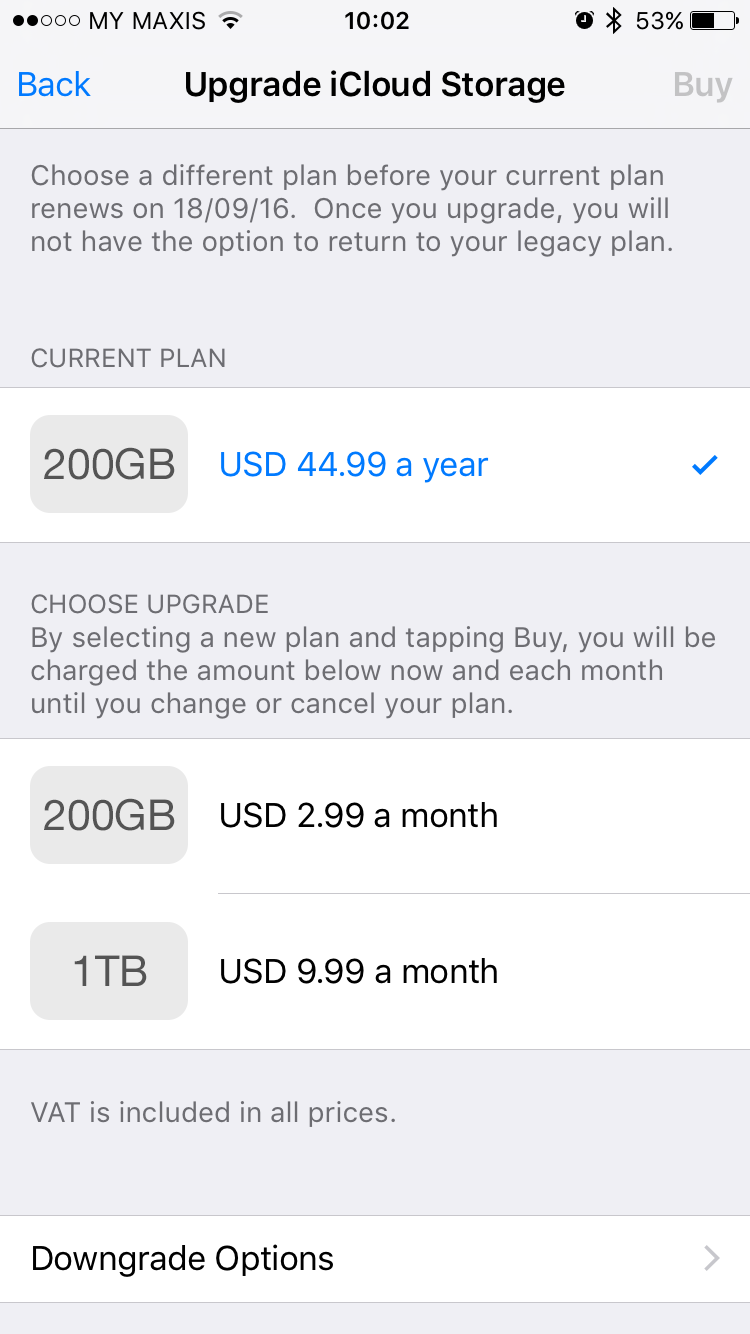The image size is (750, 1334).
Task: Expand Downgrade Options via chevron arrow
Action: (x=712, y=1259)
